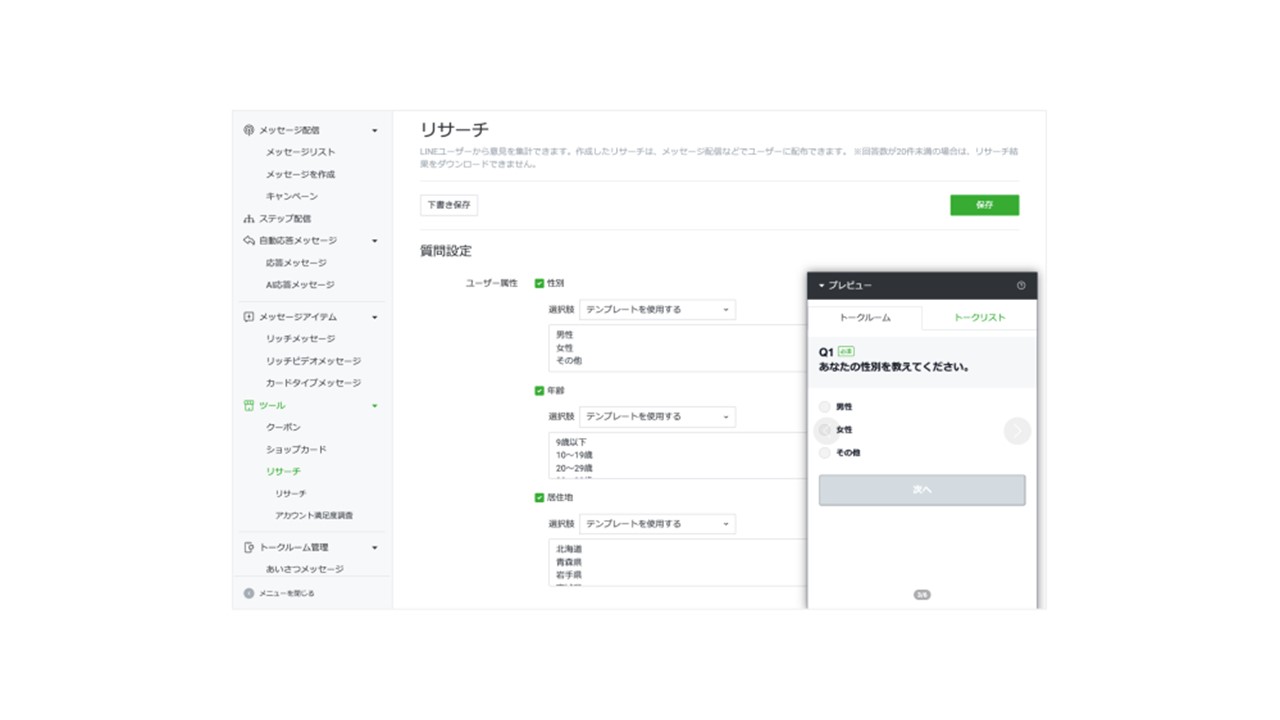This screenshot has width=1280, height=720.
Task: Click the 下書き保存 button
Action: click(449, 205)
